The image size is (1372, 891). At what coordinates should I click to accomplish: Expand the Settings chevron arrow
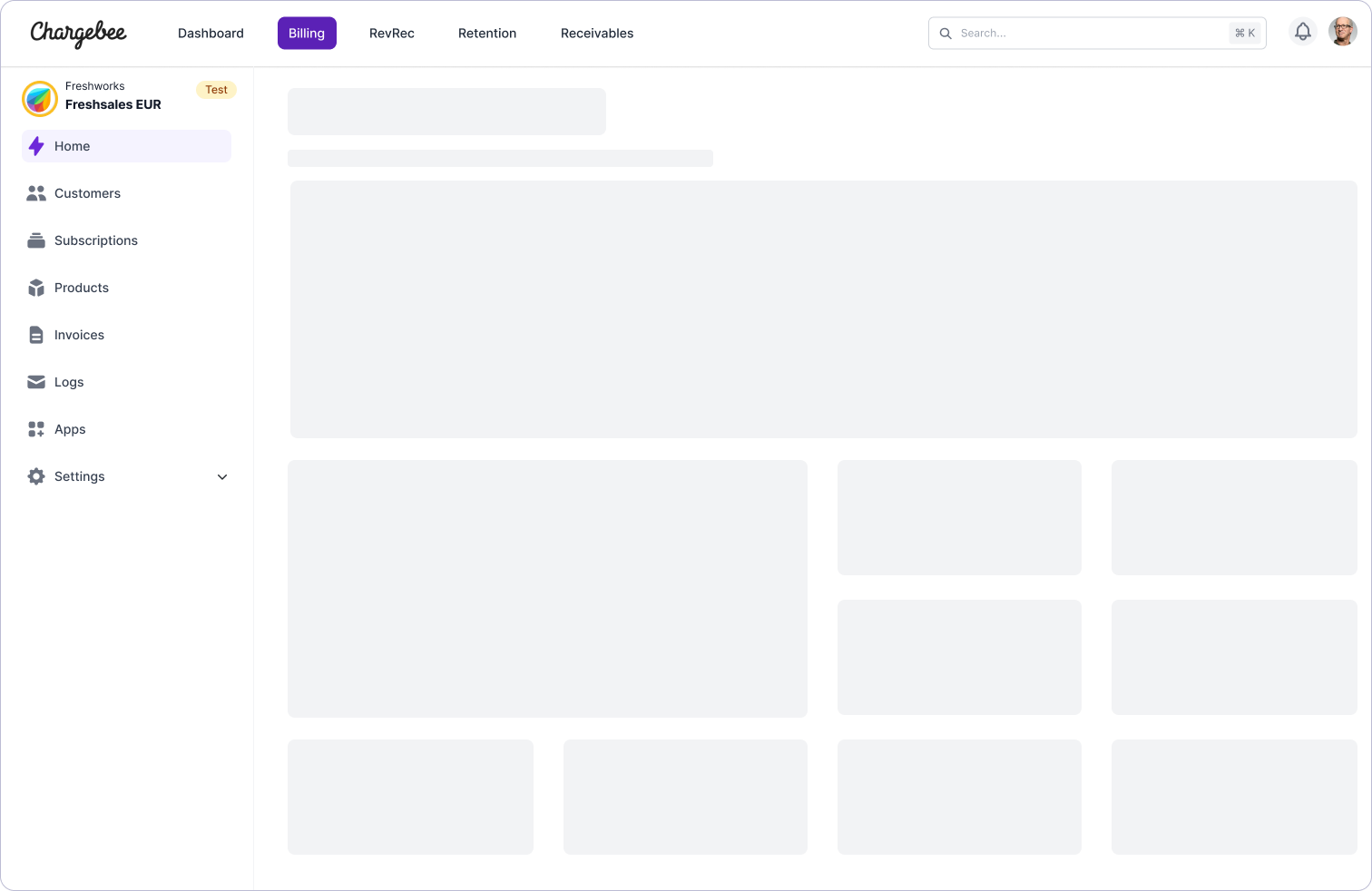coord(222,477)
